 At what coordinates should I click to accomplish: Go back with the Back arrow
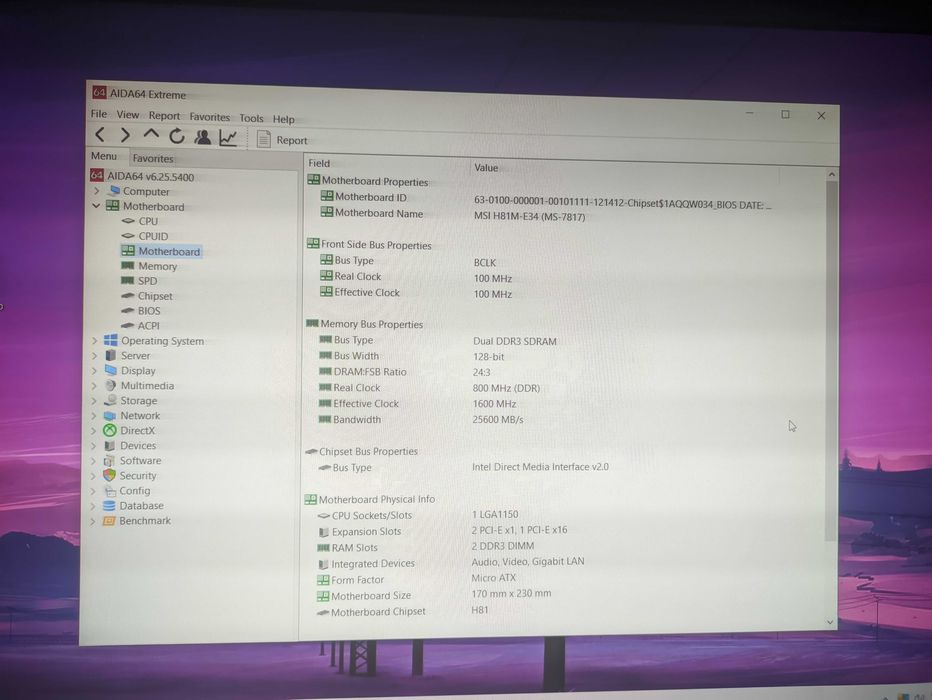click(x=100, y=135)
